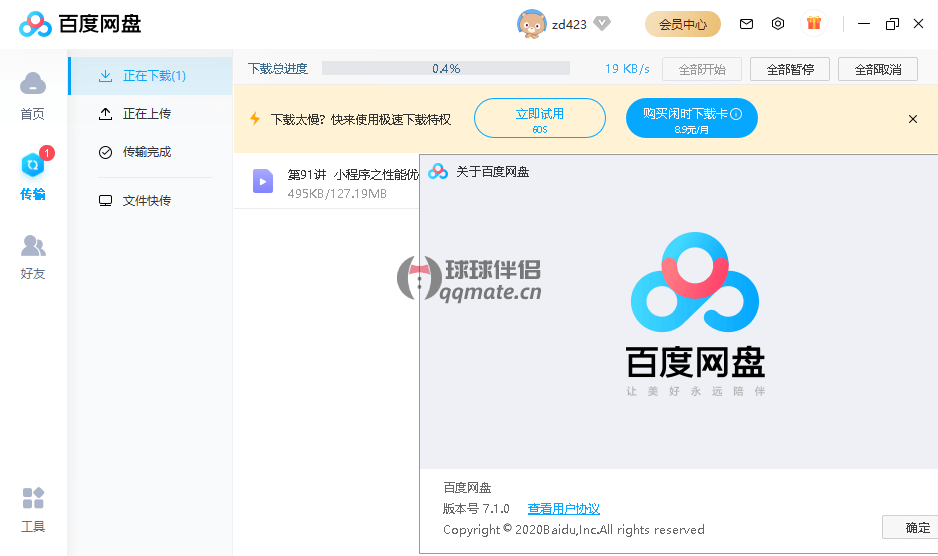This screenshot has width=938, height=556.
Task: Click the 下载总进度 progress bar
Action: [x=445, y=69]
